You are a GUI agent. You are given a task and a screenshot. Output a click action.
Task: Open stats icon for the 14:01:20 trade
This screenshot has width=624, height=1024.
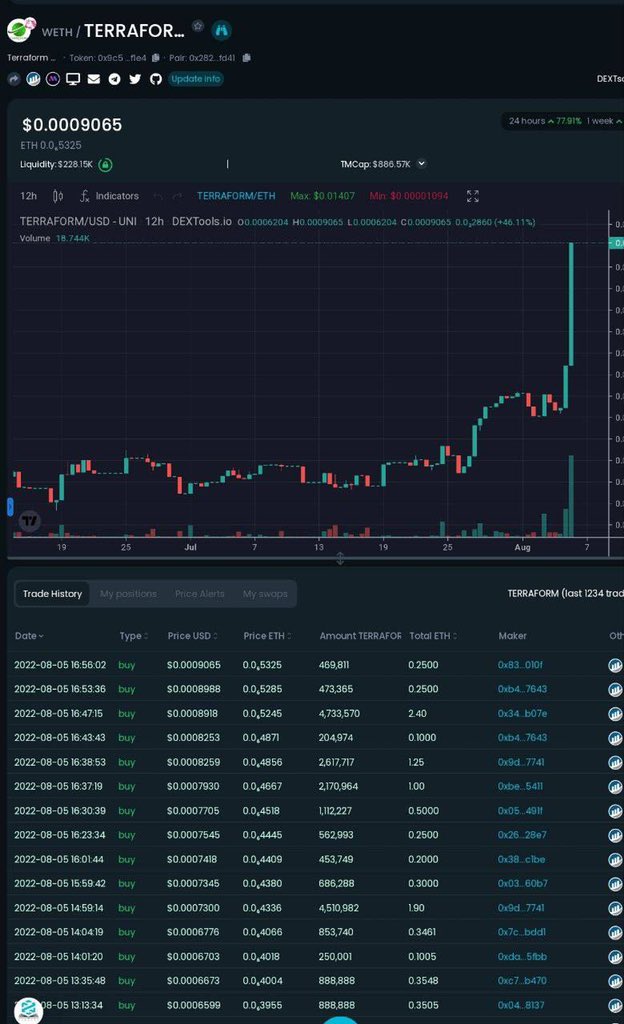tap(615, 957)
